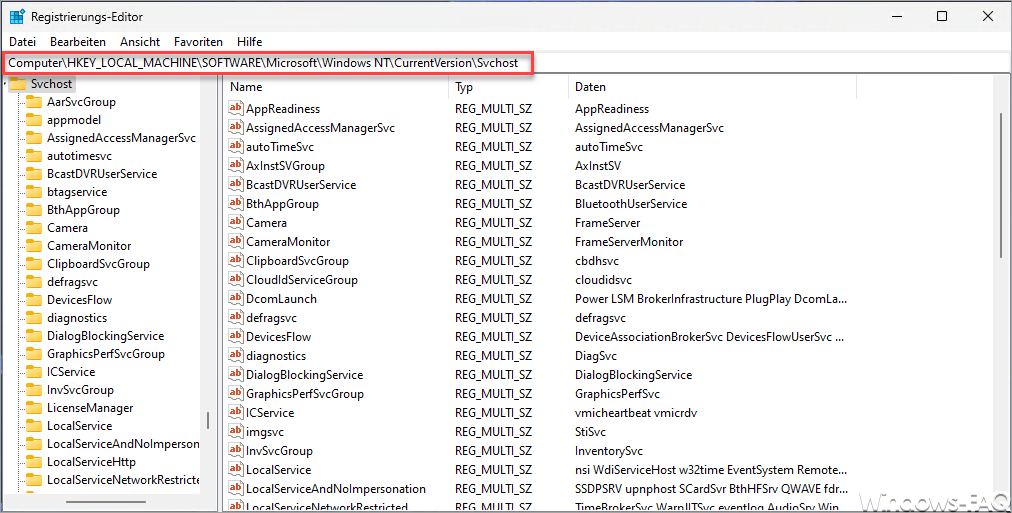The image size is (1012, 513).
Task: Click the 'InventorySvc' data cell
Action: tap(609, 451)
